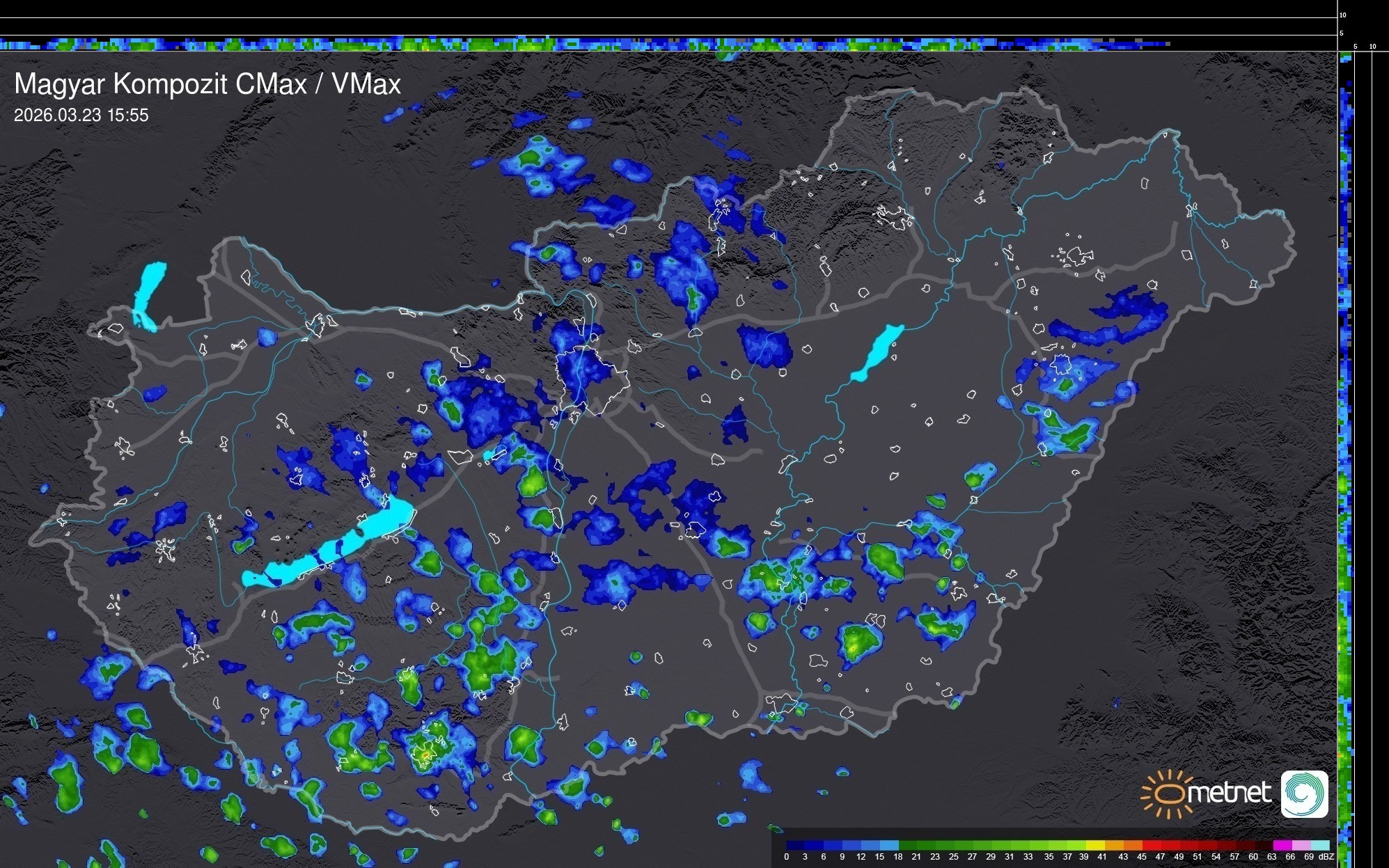Click the 2026.03.23 15:55 timestamp
Screen dimensions: 1389x868
click(81, 116)
